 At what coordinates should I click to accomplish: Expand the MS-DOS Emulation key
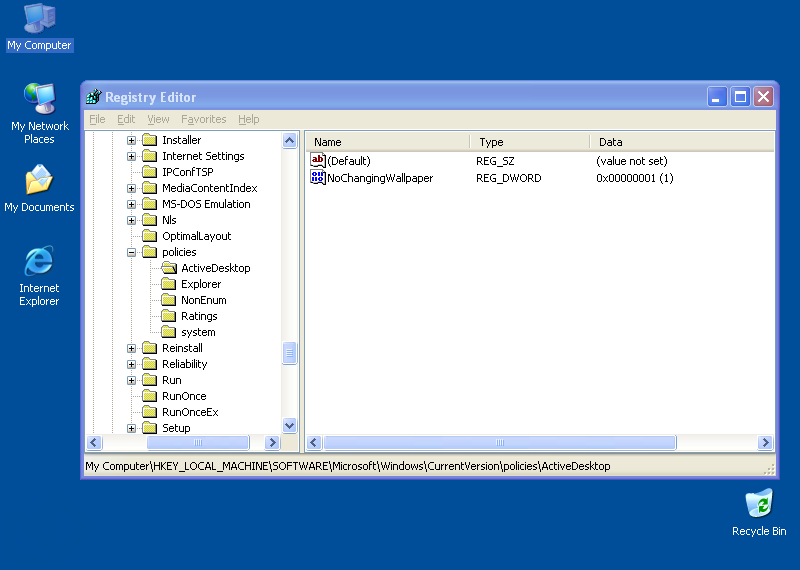click(x=132, y=204)
